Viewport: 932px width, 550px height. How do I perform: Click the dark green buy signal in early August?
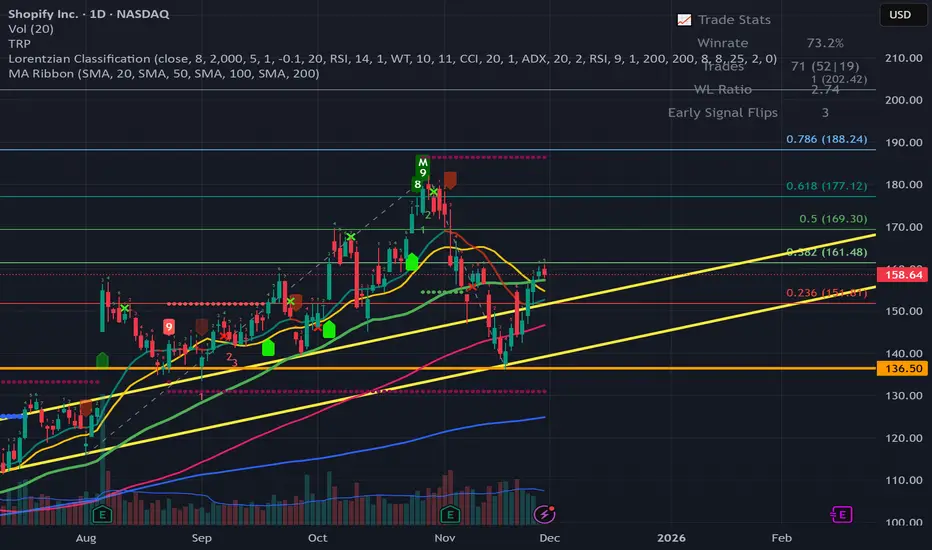pos(102,360)
